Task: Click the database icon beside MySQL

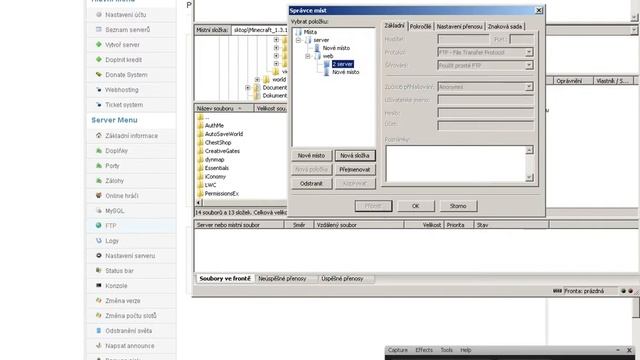Action: [x=99, y=211]
